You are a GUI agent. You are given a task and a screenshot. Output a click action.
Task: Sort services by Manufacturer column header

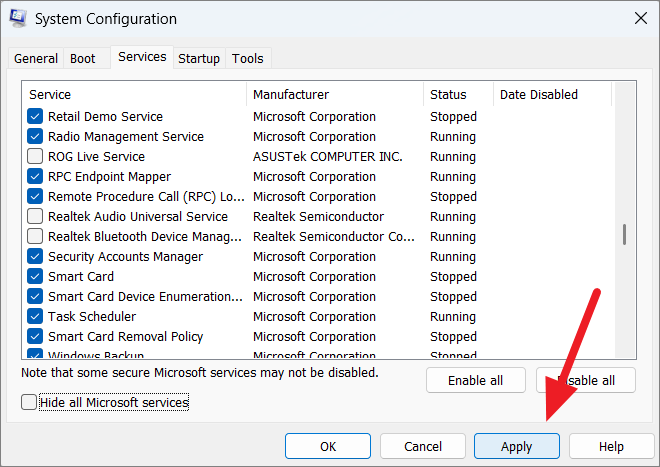point(334,95)
